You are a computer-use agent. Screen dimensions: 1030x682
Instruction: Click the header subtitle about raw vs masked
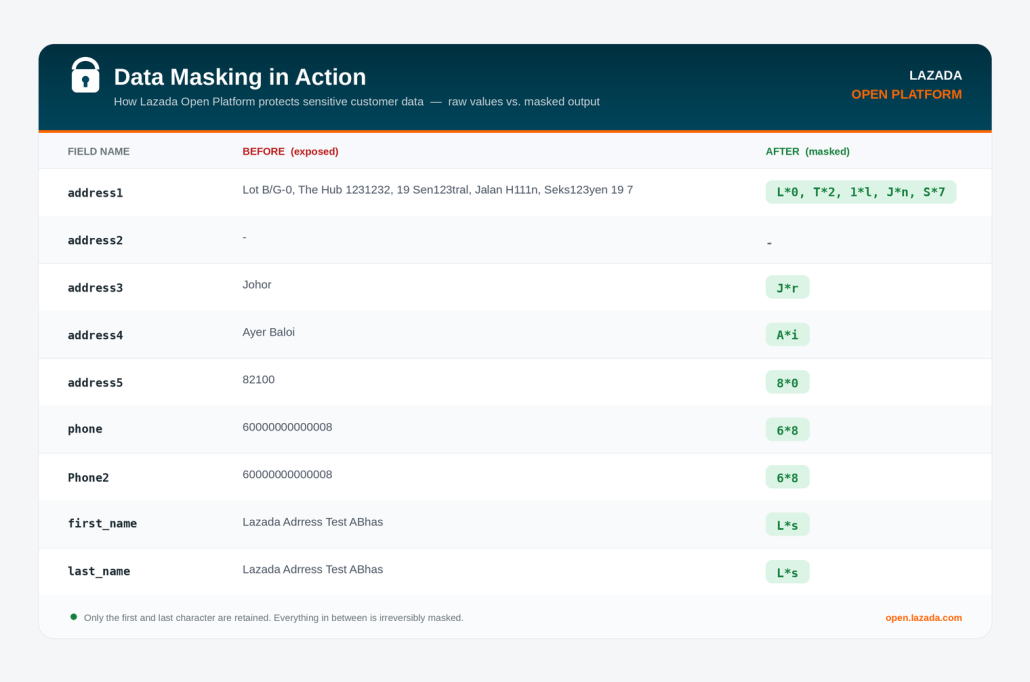point(357,102)
